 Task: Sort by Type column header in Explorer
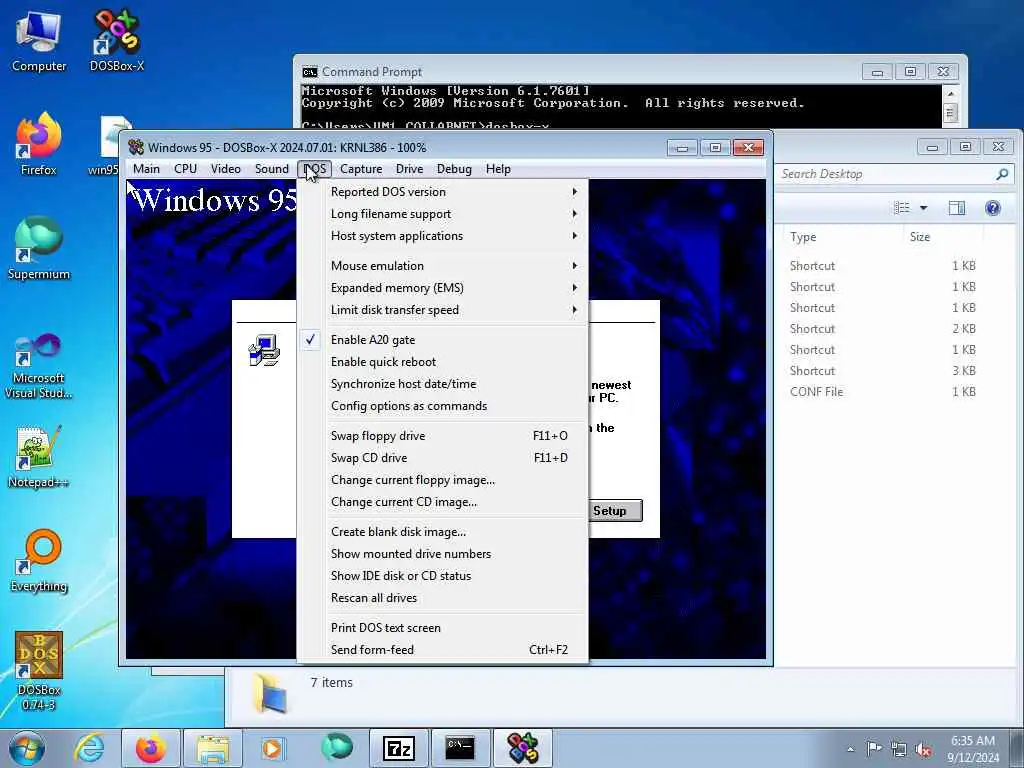pyautogui.click(x=843, y=237)
